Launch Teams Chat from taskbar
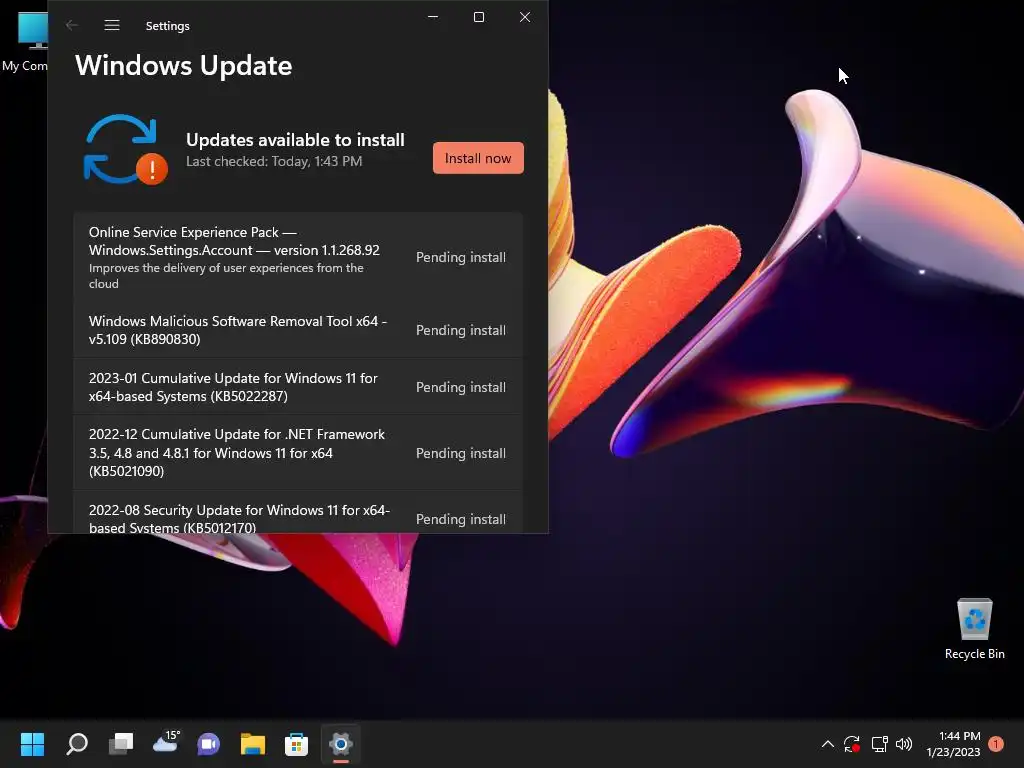This screenshot has height=768, width=1024. [x=209, y=744]
